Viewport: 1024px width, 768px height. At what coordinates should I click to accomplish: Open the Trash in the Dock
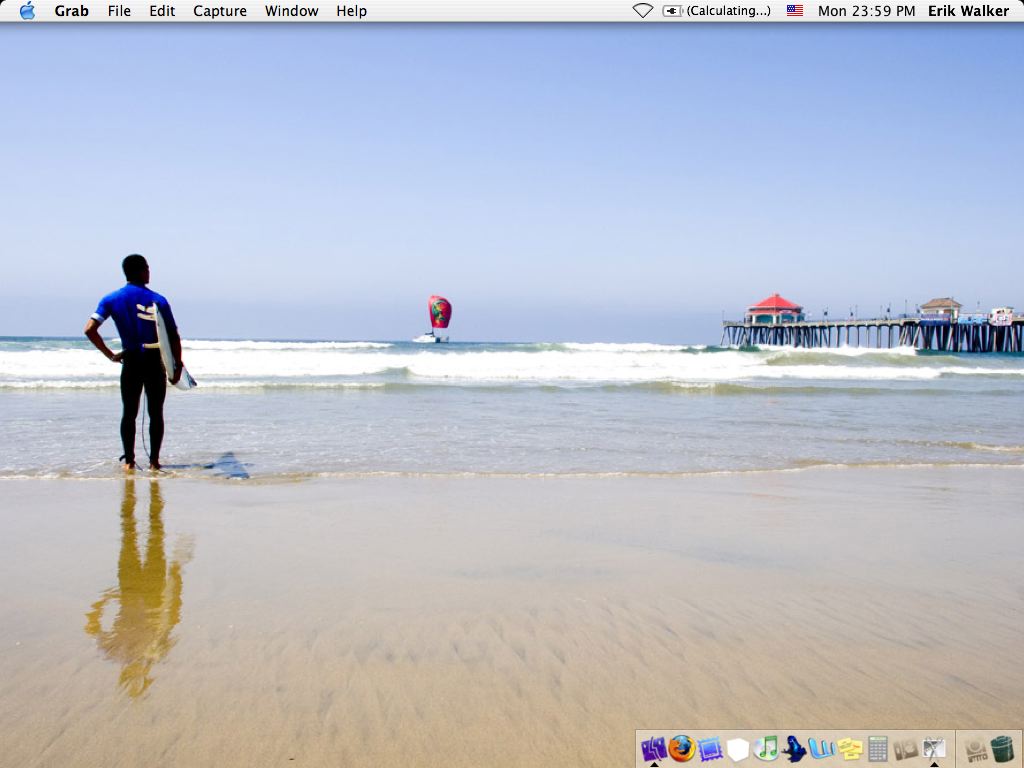pos(1002,748)
